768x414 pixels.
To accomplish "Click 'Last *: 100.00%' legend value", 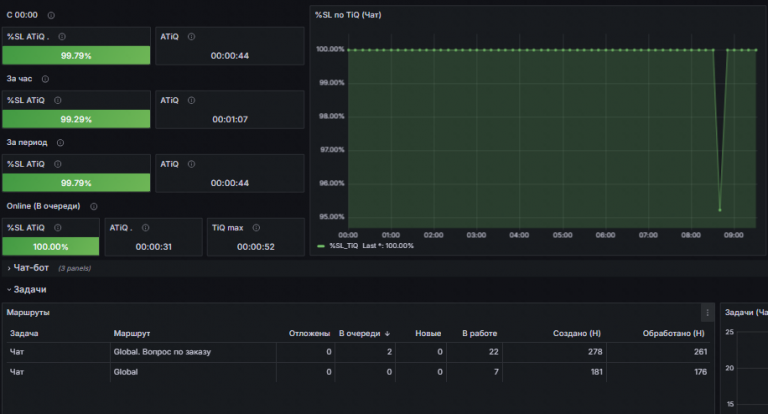I will pyautogui.click(x=388, y=246).
